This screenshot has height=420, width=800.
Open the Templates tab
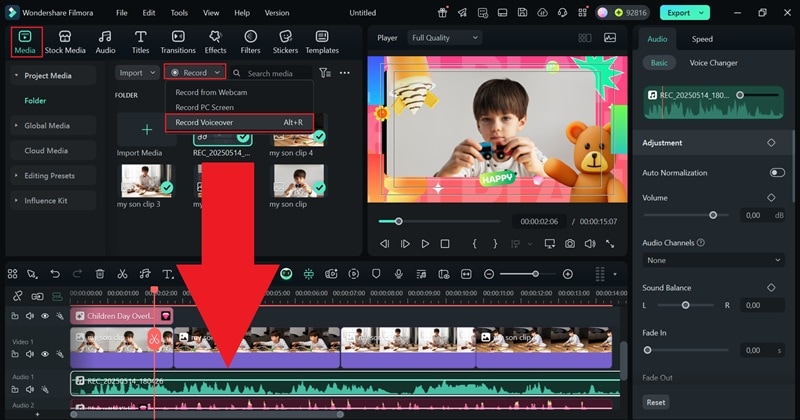322,42
